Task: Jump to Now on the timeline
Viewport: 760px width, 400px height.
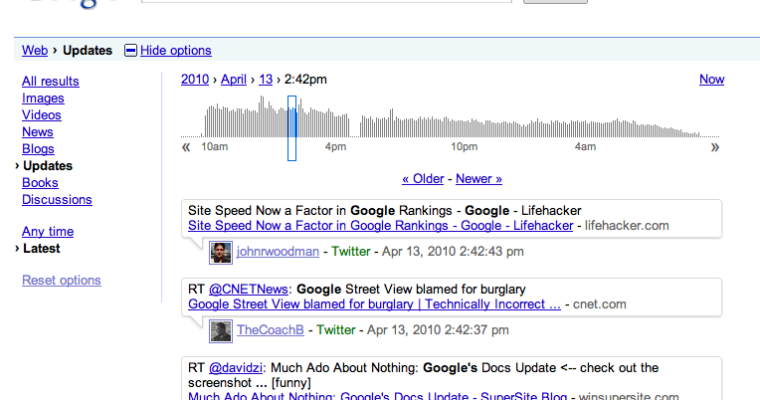Action: pyautogui.click(x=712, y=80)
